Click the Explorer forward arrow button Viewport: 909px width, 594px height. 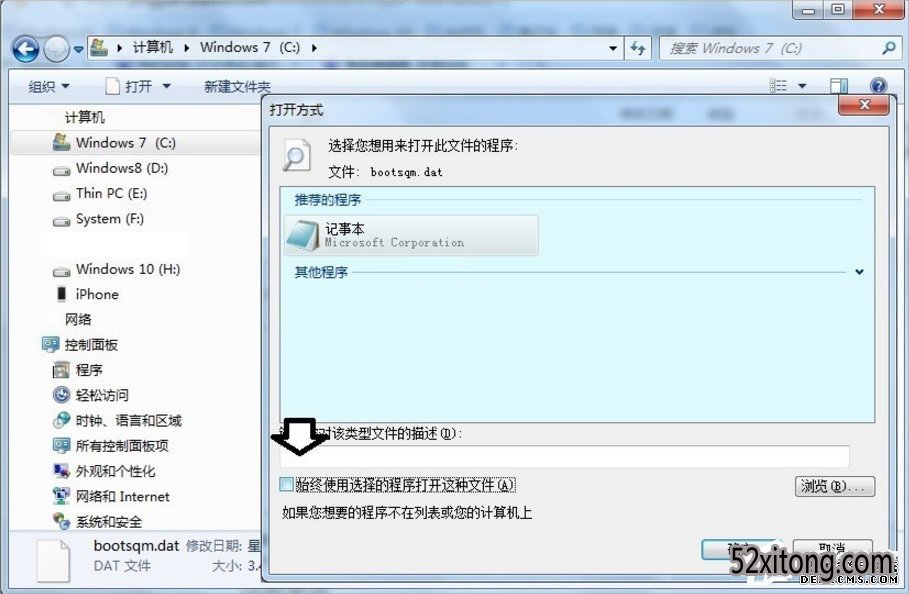click(56, 49)
